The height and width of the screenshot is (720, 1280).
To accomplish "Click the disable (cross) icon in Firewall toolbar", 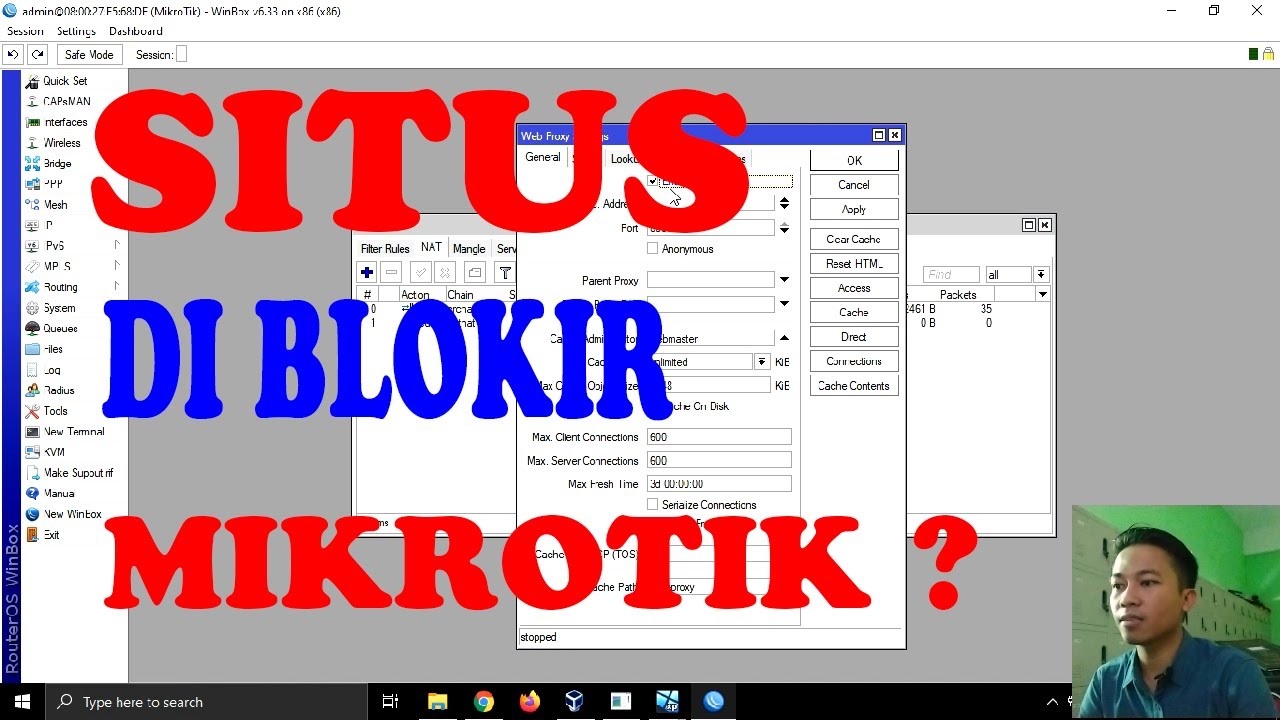I will click(x=445, y=272).
